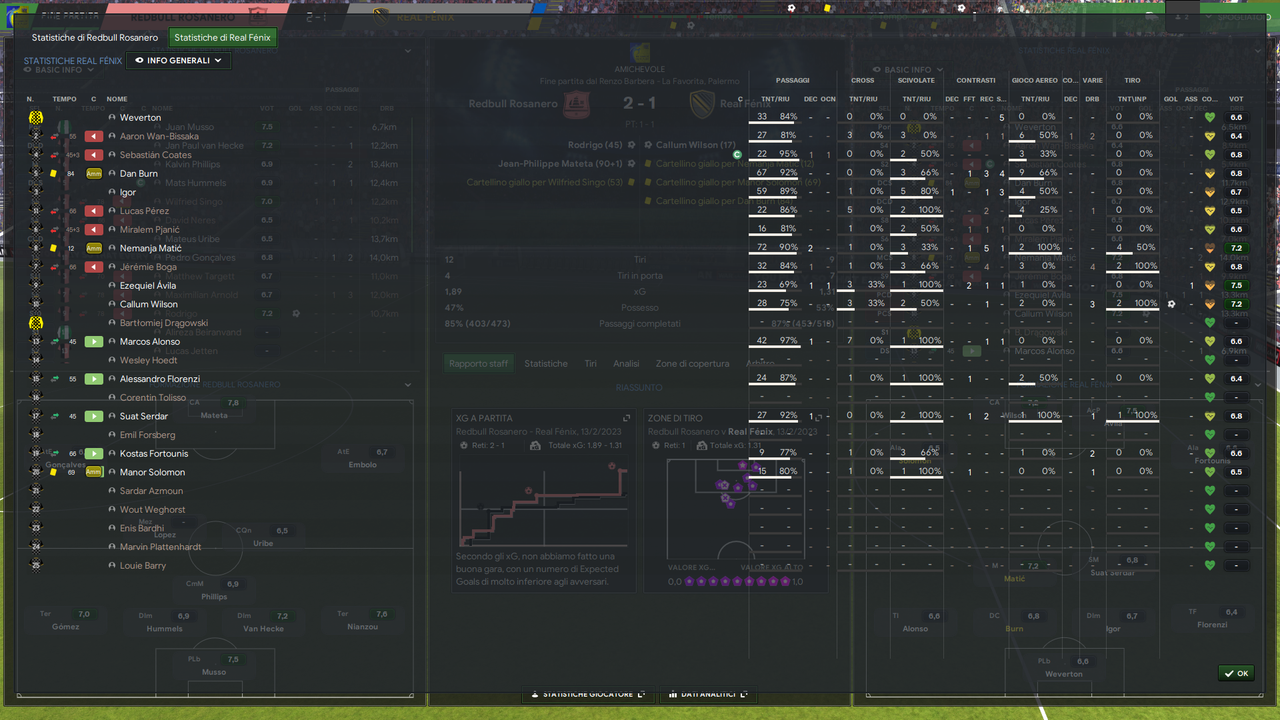Click the goal ball icon in Callum Wilson's row
This screenshot has height=720, width=1280.
click(1170, 304)
